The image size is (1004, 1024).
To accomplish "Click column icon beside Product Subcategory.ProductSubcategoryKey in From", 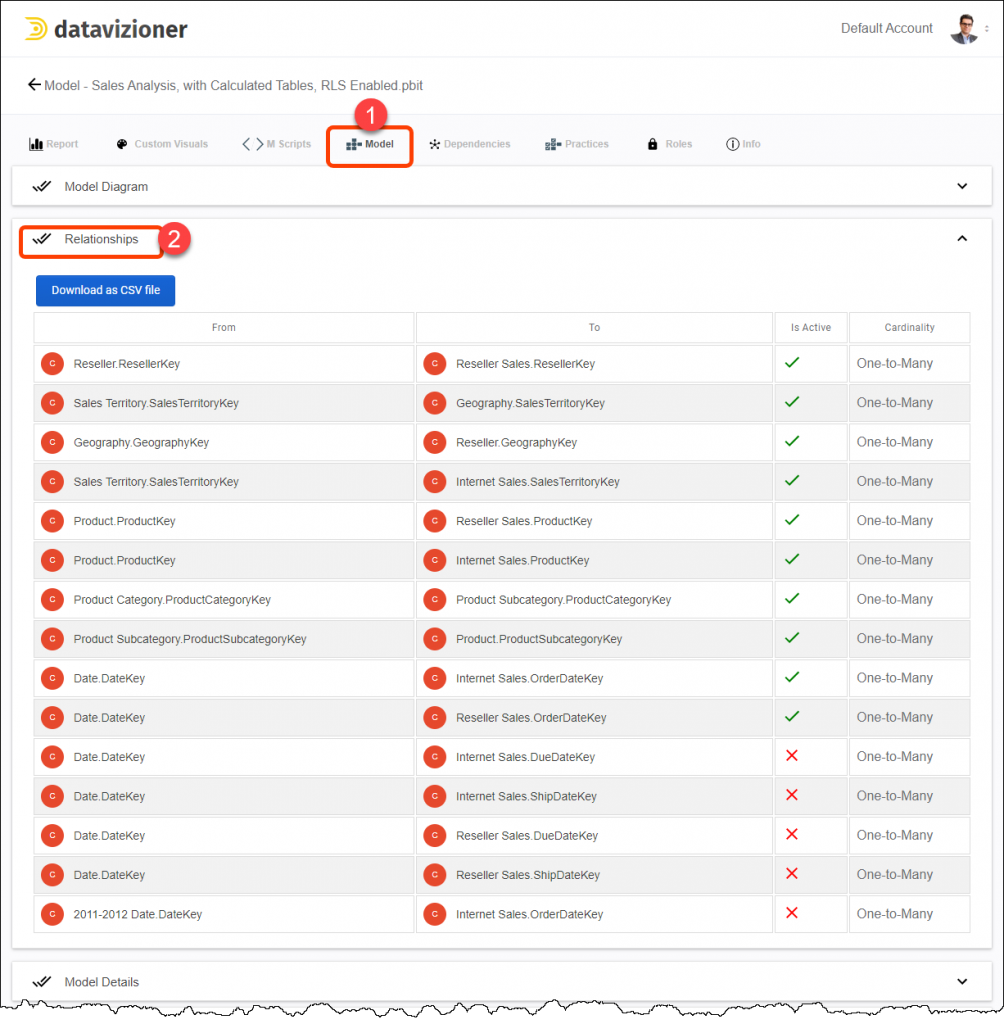I will coord(52,639).
